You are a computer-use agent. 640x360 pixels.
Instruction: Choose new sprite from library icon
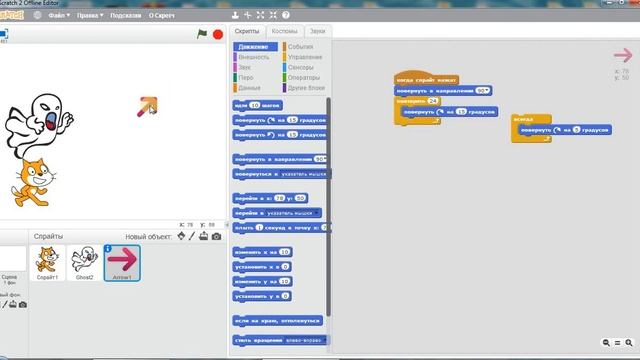pos(181,236)
